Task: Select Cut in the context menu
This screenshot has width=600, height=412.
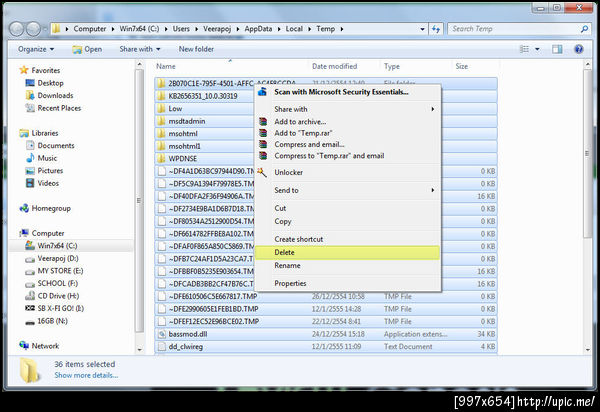Action: [x=347, y=208]
